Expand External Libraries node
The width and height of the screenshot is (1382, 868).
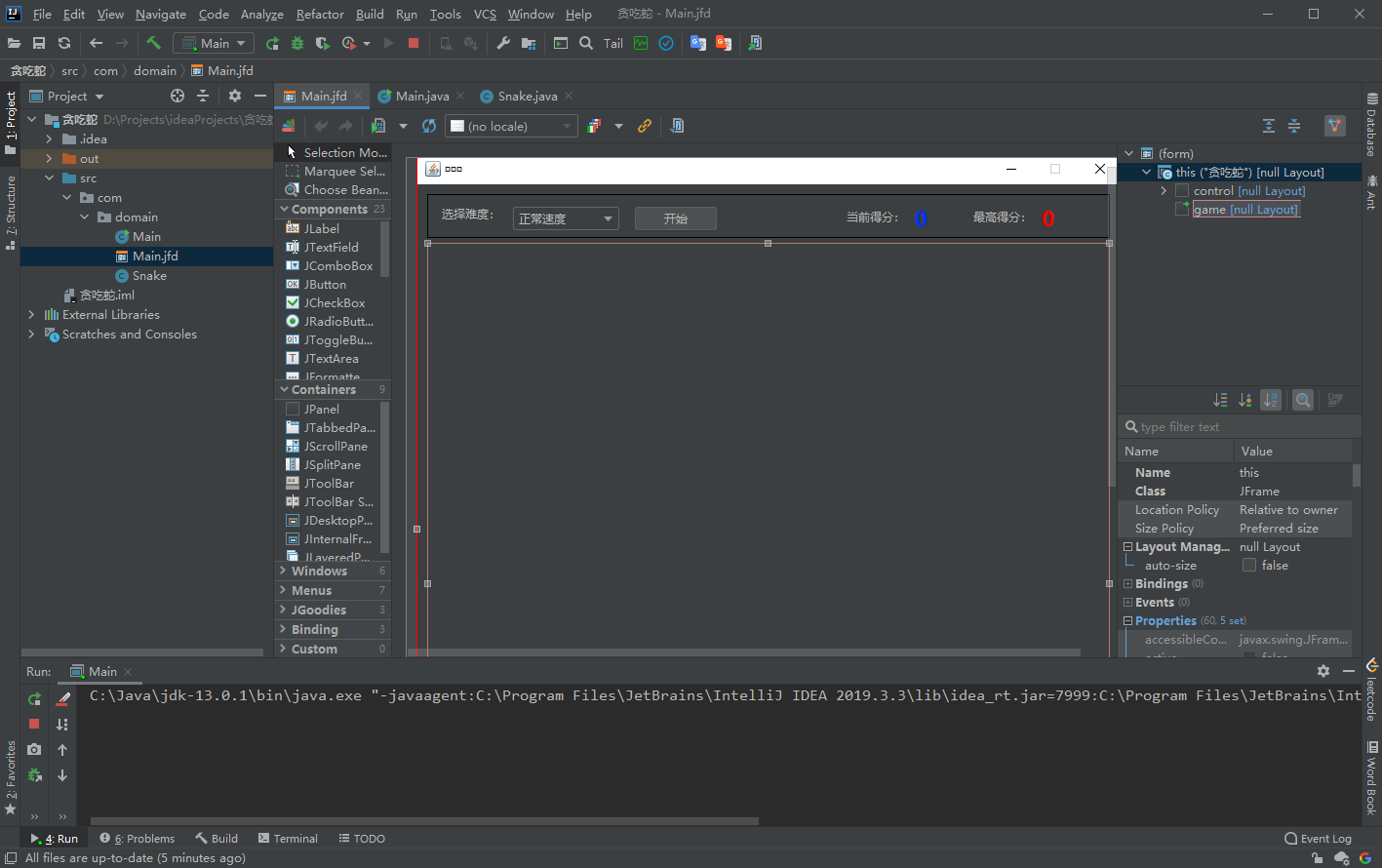click(32, 315)
